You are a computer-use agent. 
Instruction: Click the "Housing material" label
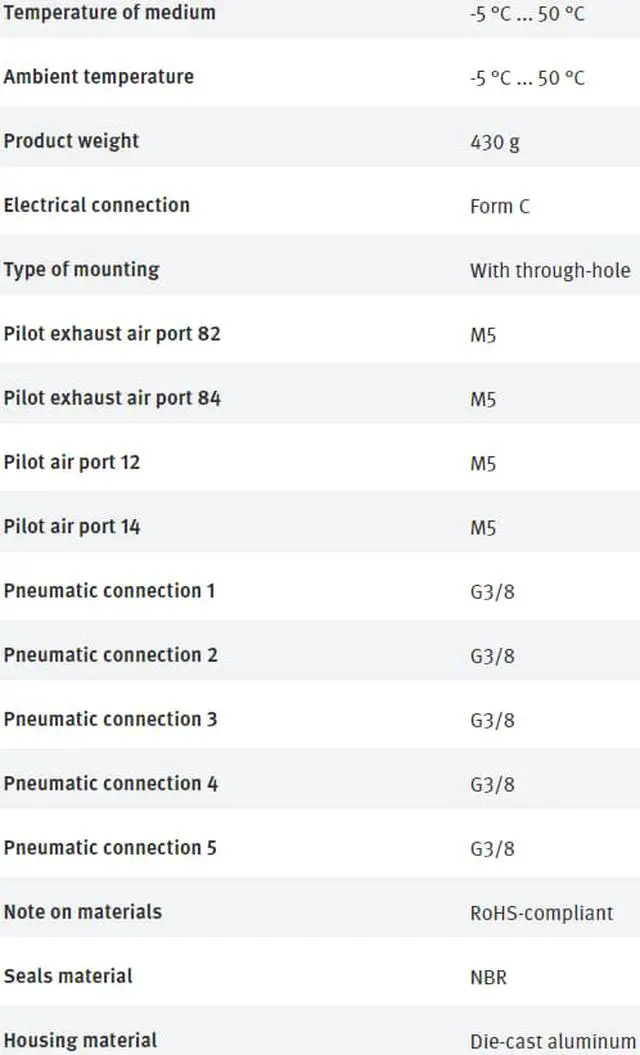(80, 1040)
